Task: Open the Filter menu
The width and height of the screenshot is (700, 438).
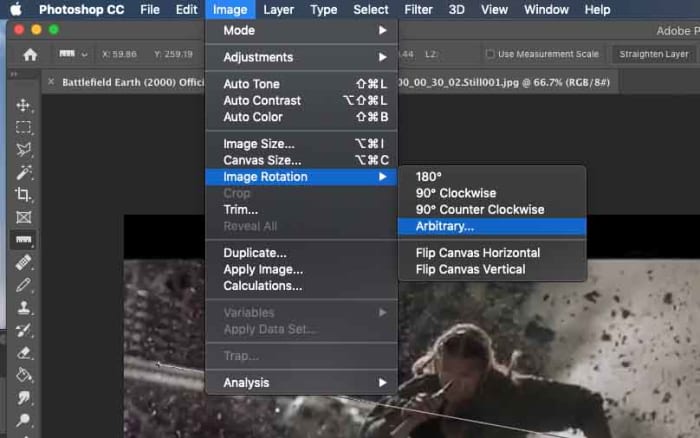Action: [418, 10]
